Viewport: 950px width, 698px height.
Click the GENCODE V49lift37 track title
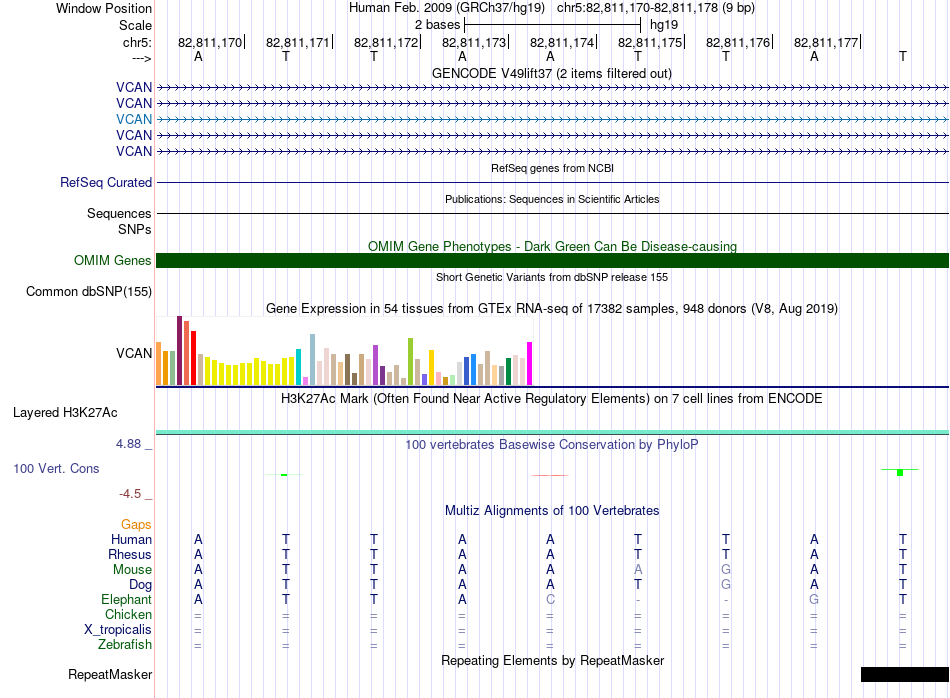pyautogui.click(x=551, y=73)
